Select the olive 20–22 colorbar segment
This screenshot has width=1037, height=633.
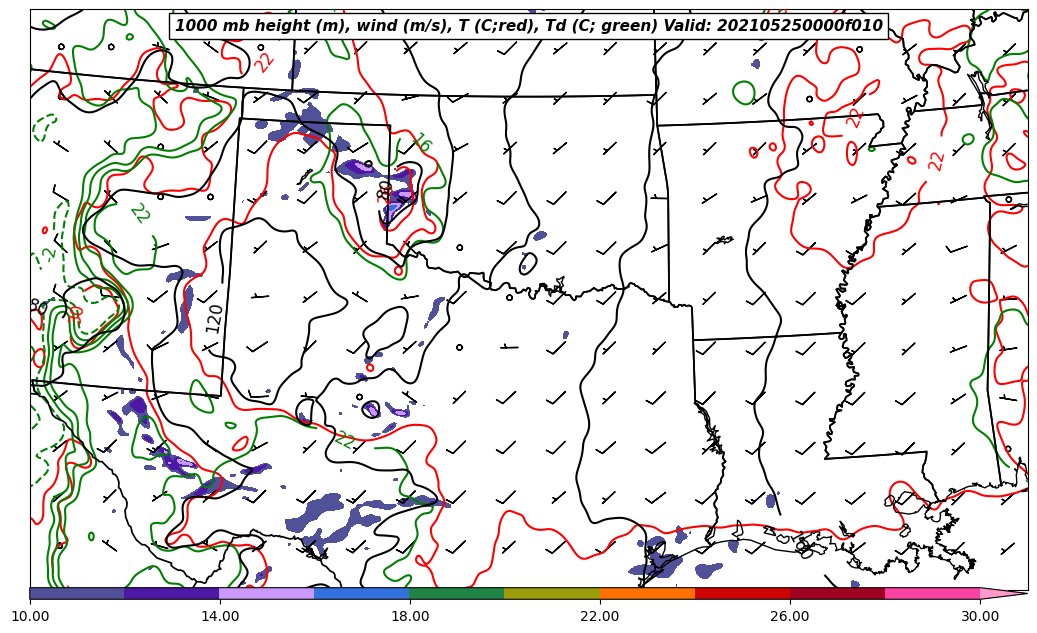(x=552, y=593)
